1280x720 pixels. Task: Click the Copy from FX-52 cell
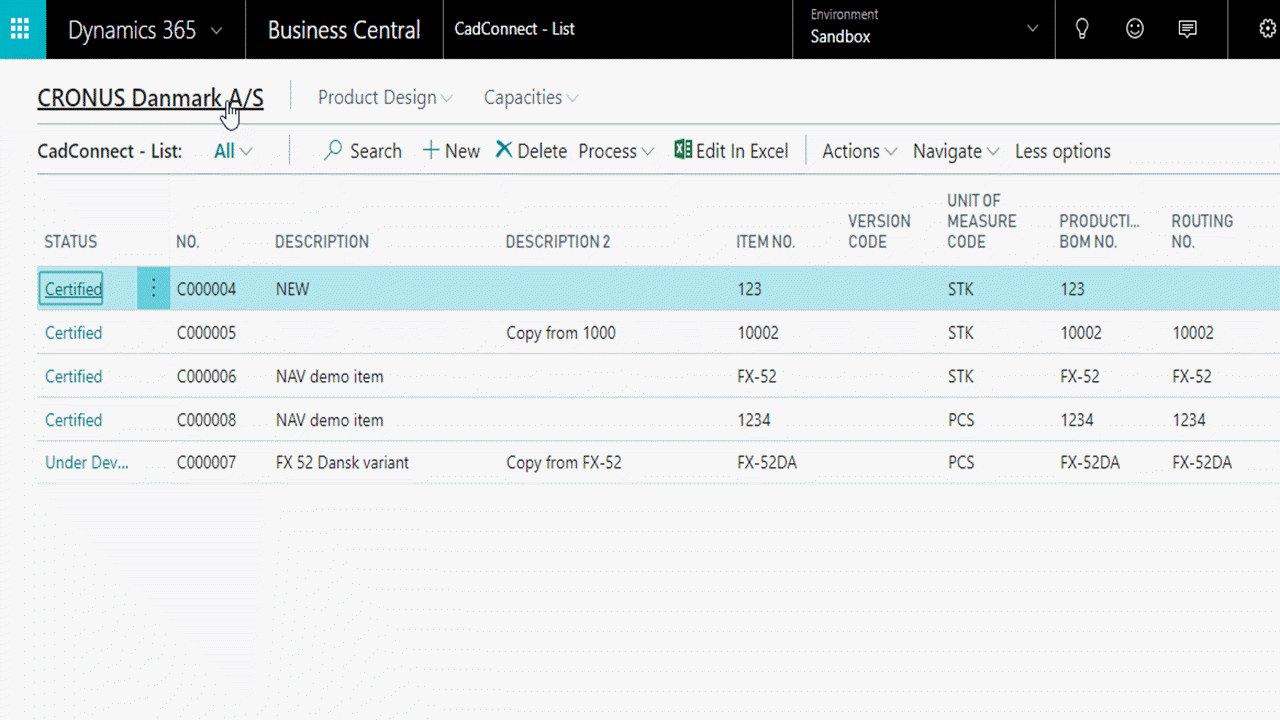point(564,463)
